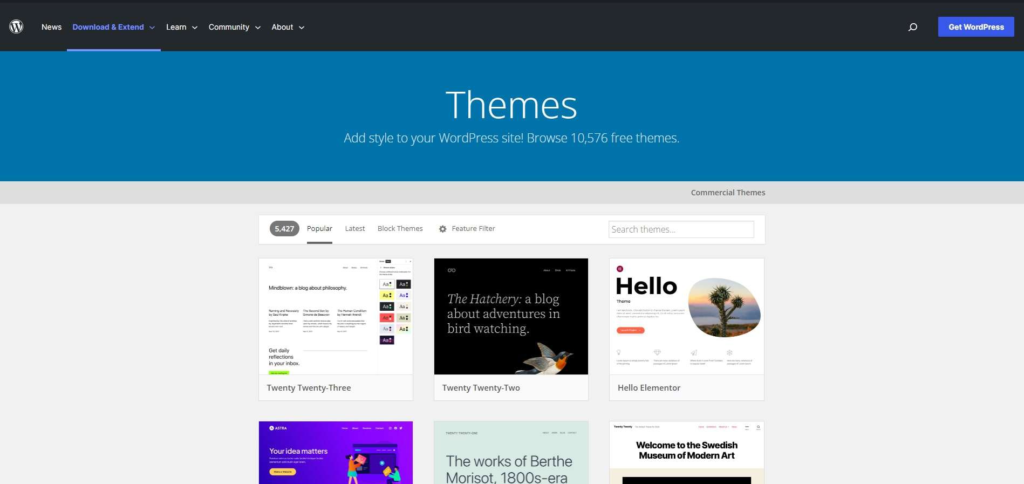Switch to the Popular tab
Screen dimensions: 1024x484
click(x=319, y=229)
